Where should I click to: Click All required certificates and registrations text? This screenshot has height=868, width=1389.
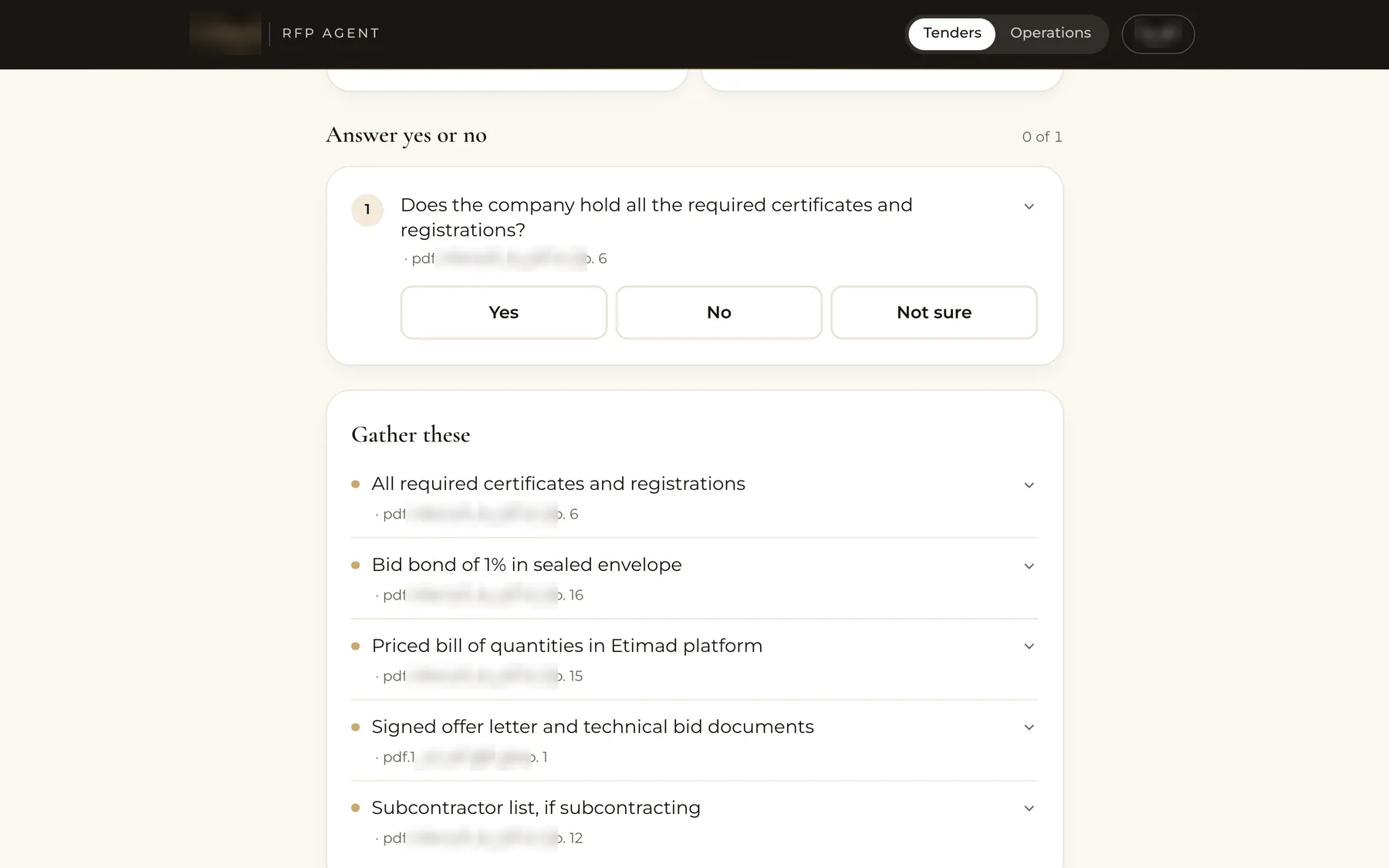[558, 484]
